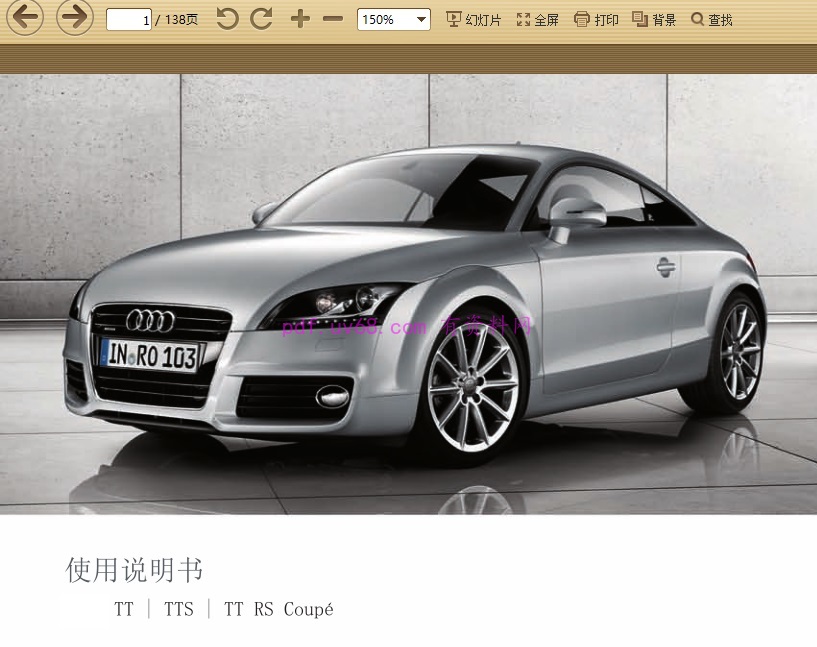Start slideshow mode (幻灯片)
Screen dimensions: 817x647
[473, 20]
